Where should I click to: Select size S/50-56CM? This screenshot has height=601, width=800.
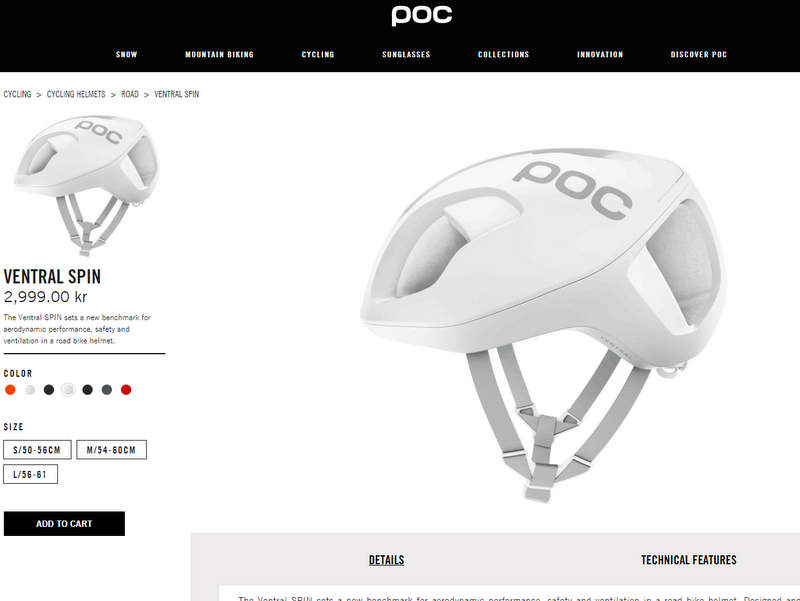pyautogui.click(x=37, y=450)
